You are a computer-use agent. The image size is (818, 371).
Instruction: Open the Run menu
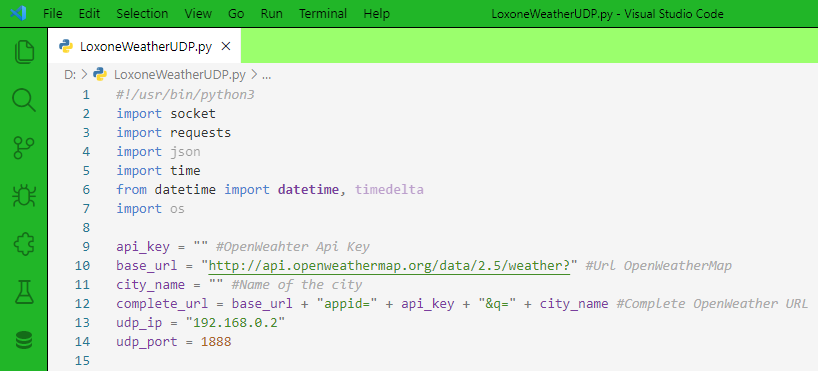(x=271, y=14)
